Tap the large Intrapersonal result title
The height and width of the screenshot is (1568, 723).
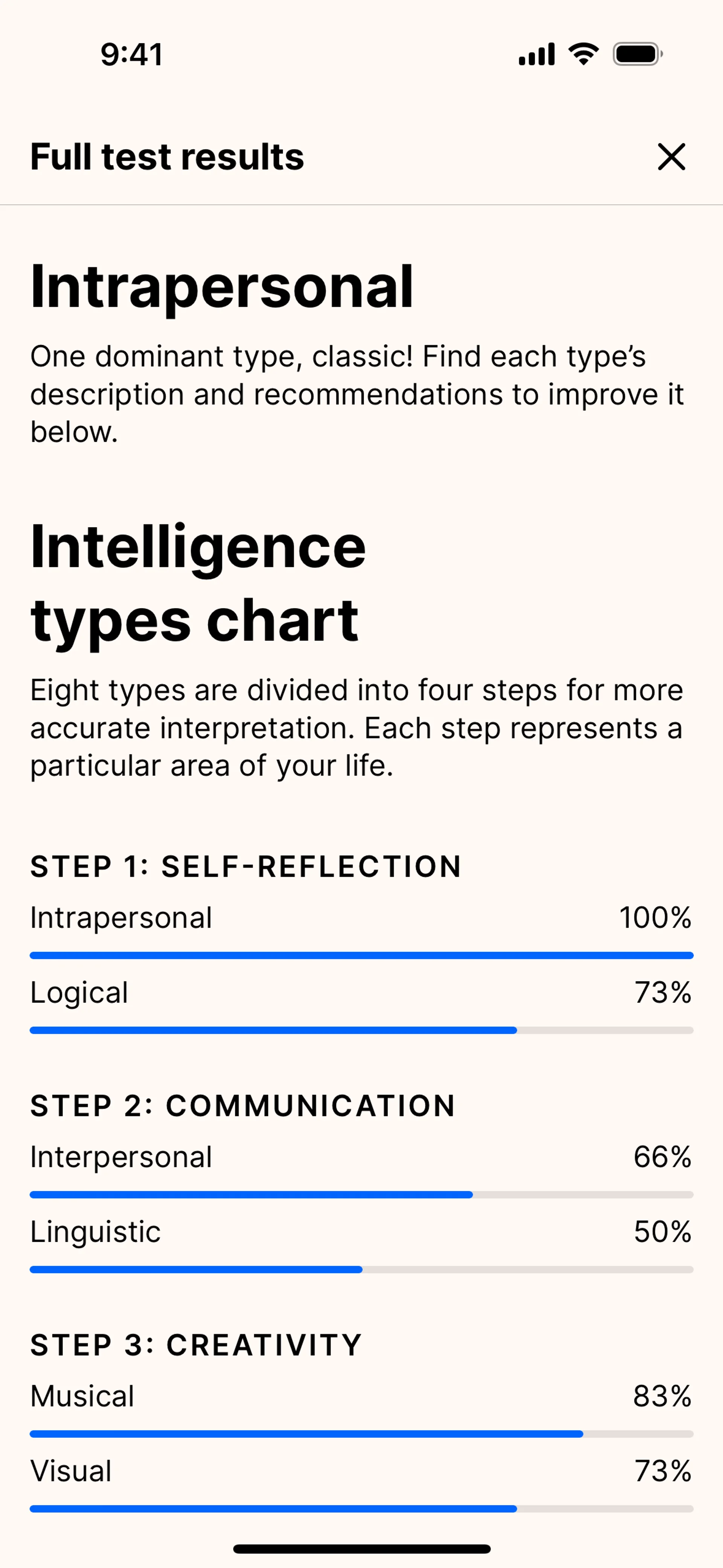(222, 287)
